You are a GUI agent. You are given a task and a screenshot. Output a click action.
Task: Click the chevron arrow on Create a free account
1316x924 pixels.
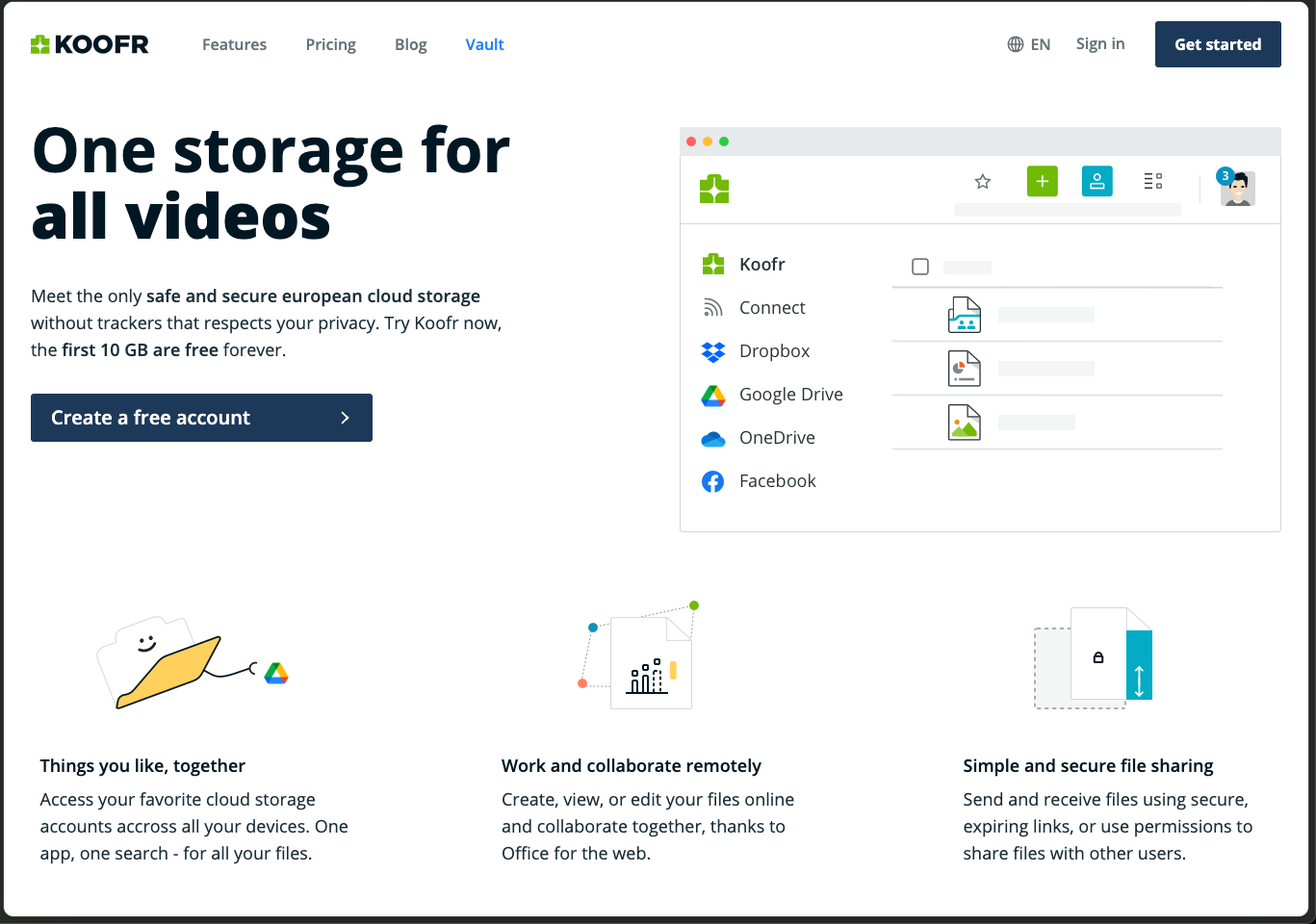pos(346,418)
